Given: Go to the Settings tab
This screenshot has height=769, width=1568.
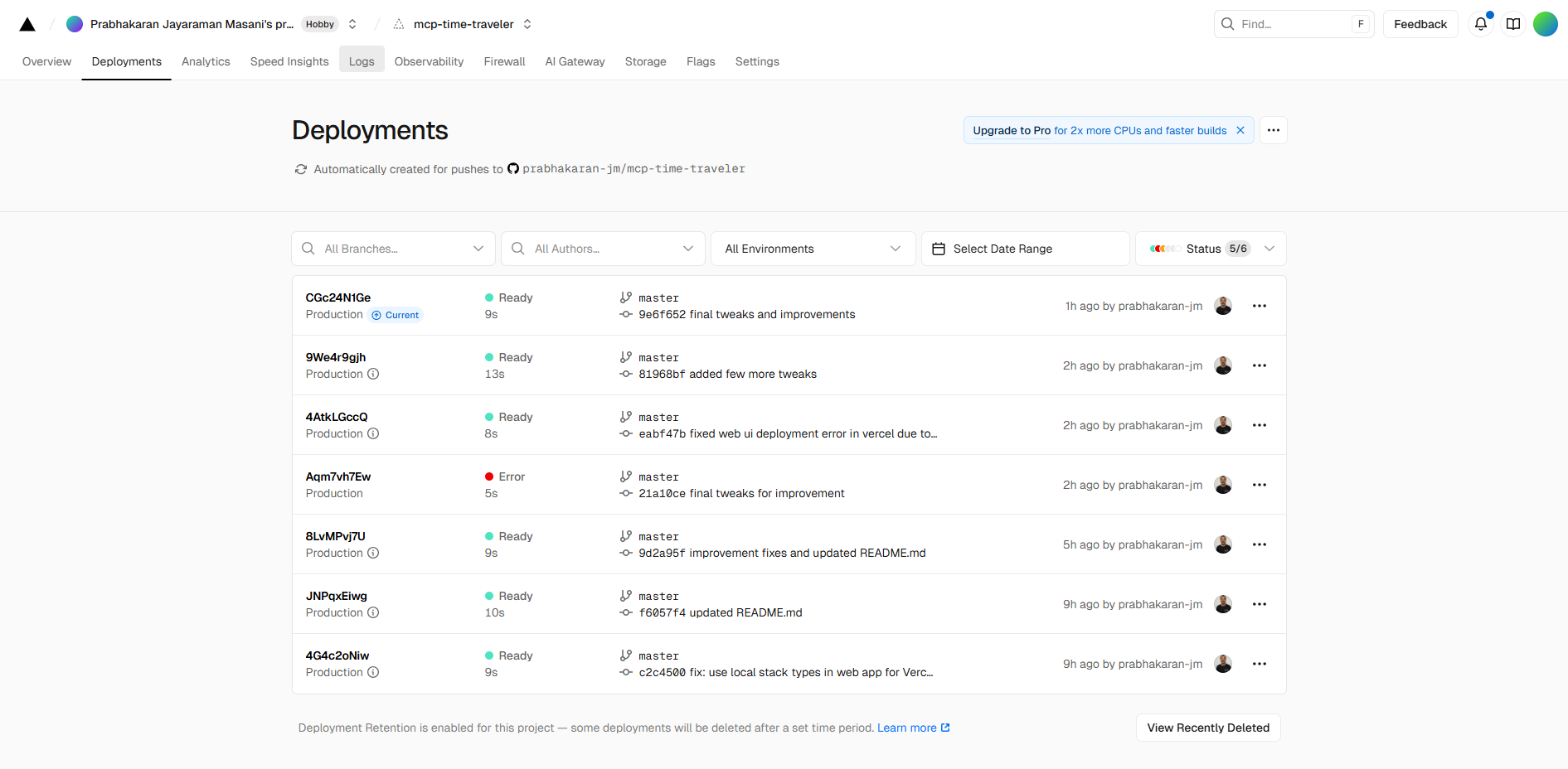Looking at the screenshot, I should click(757, 61).
